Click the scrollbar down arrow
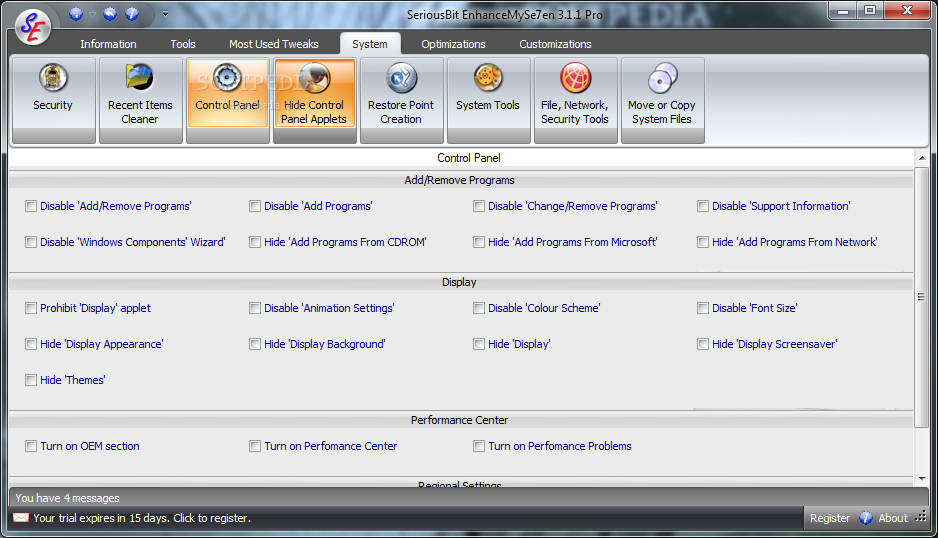This screenshot has width=938, height=538. (x=922, y=478)
